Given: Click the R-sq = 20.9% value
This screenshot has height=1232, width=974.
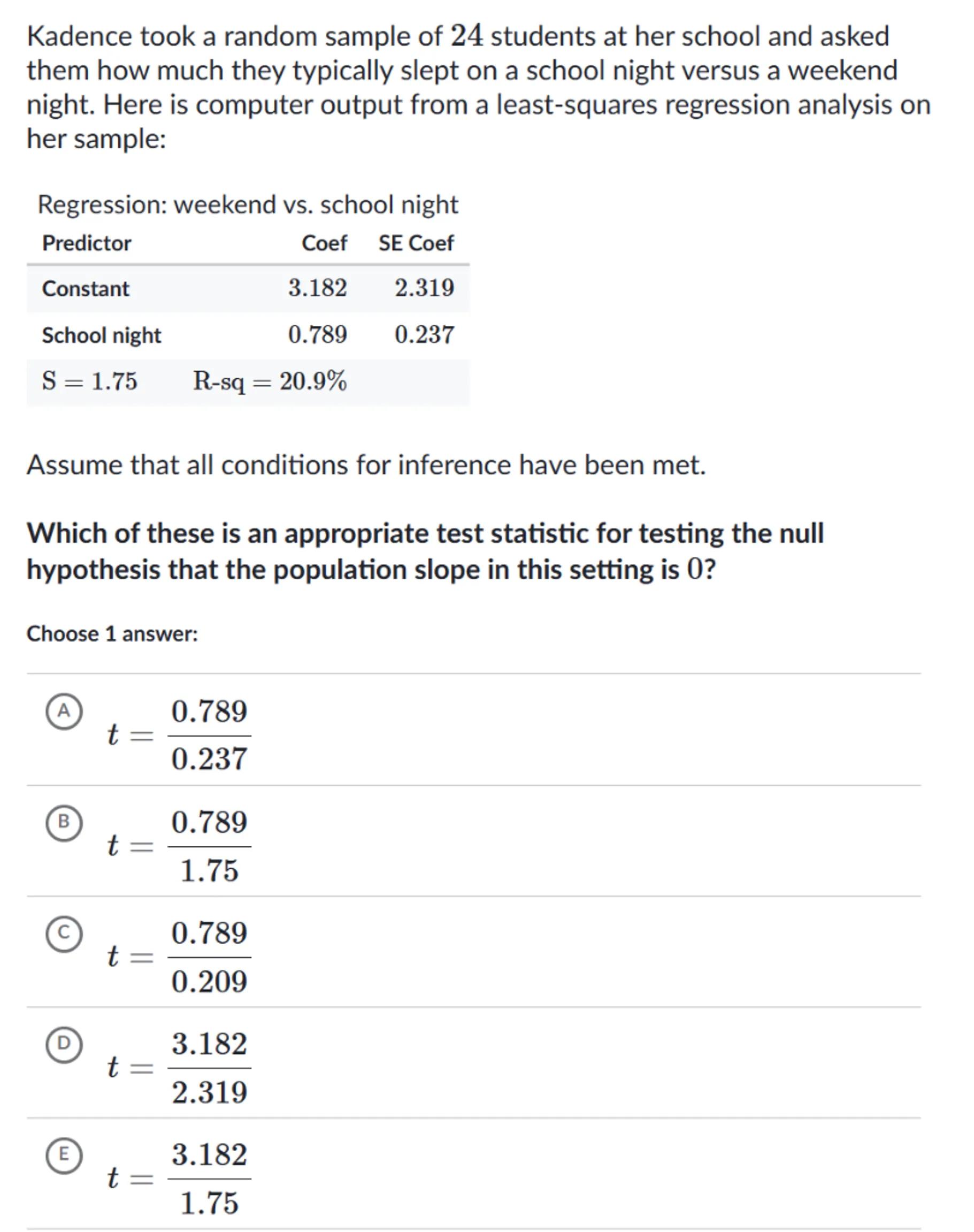Looking at the screenshot, I should [x=270, y=381].
